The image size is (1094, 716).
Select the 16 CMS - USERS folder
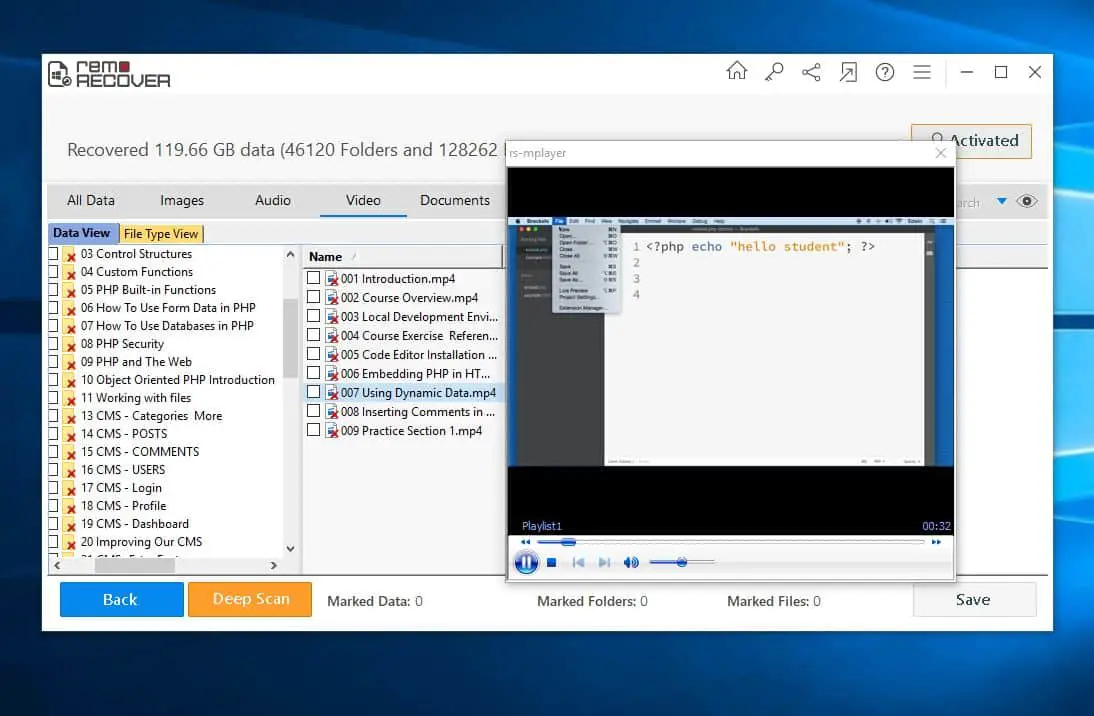pyautogui.click(x=123, y=470)
